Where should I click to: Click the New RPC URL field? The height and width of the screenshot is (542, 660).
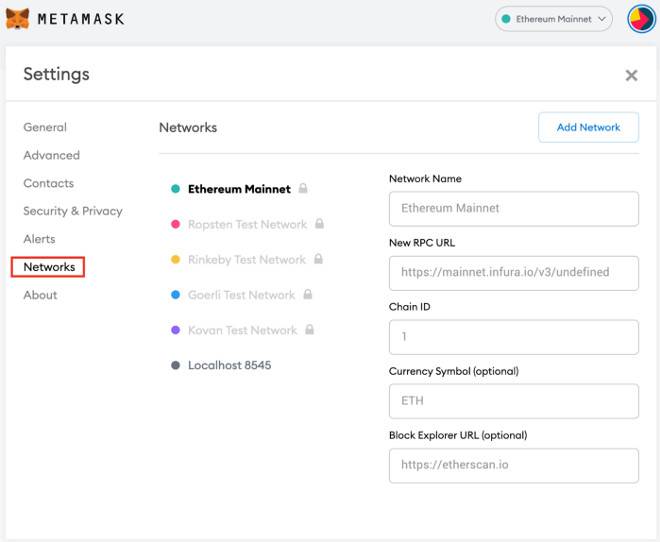click(x=514, y=273)
